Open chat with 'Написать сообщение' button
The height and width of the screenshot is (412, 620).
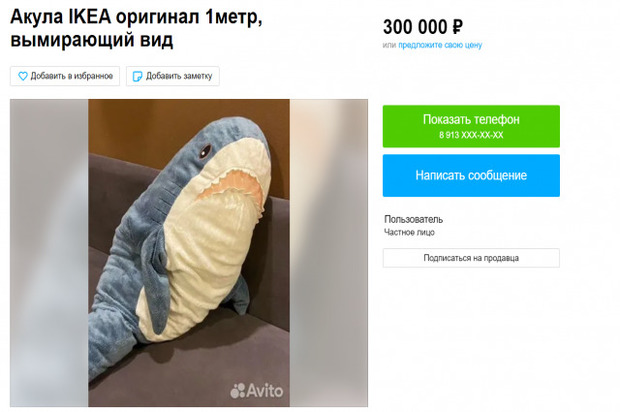pos(471,176)
